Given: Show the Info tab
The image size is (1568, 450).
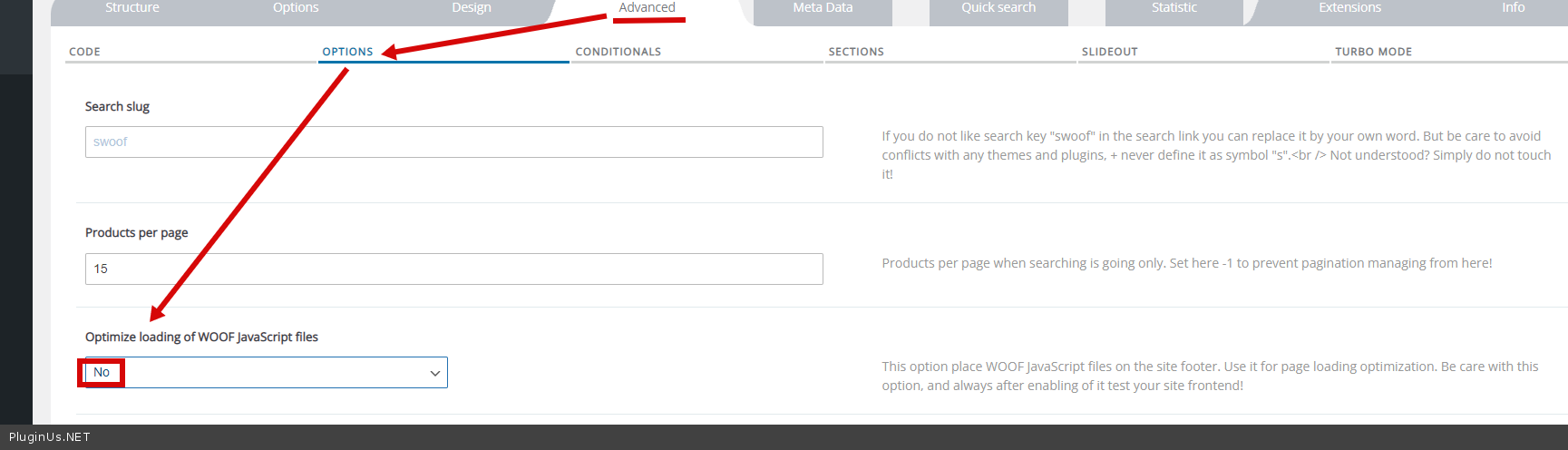Looking at the screenshot, I should coord(1513,8).
